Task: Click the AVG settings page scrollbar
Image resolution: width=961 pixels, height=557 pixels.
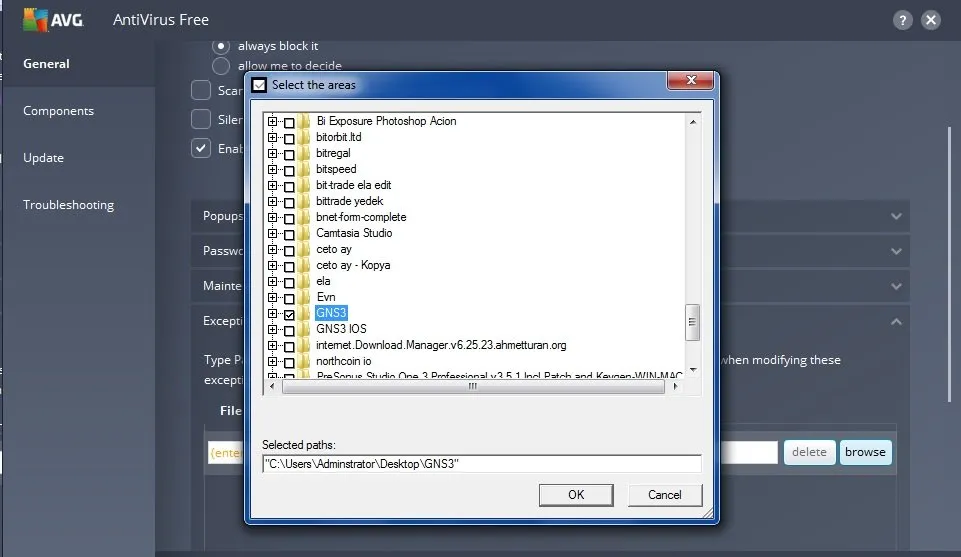Action: coord(950,265)
